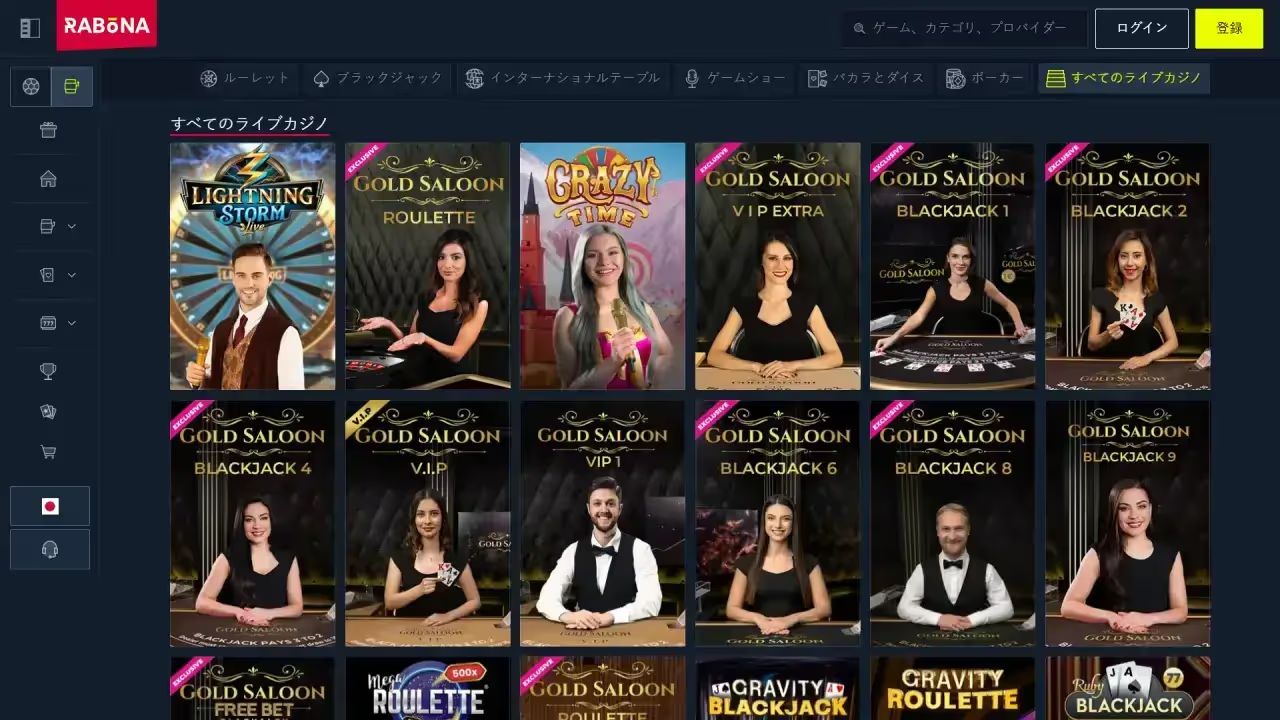Image resolution: width=1280 pixels, height=720 pixels.
Task: Click the ログイン button
Action: click(1142, 28)
